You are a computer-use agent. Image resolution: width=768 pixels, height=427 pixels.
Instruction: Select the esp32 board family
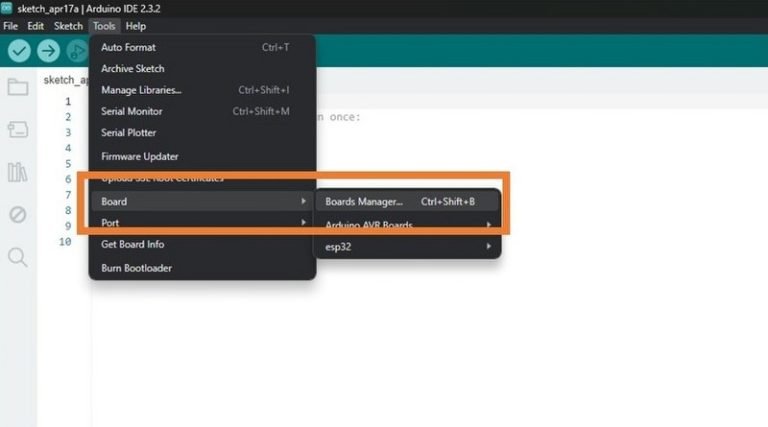407,247
